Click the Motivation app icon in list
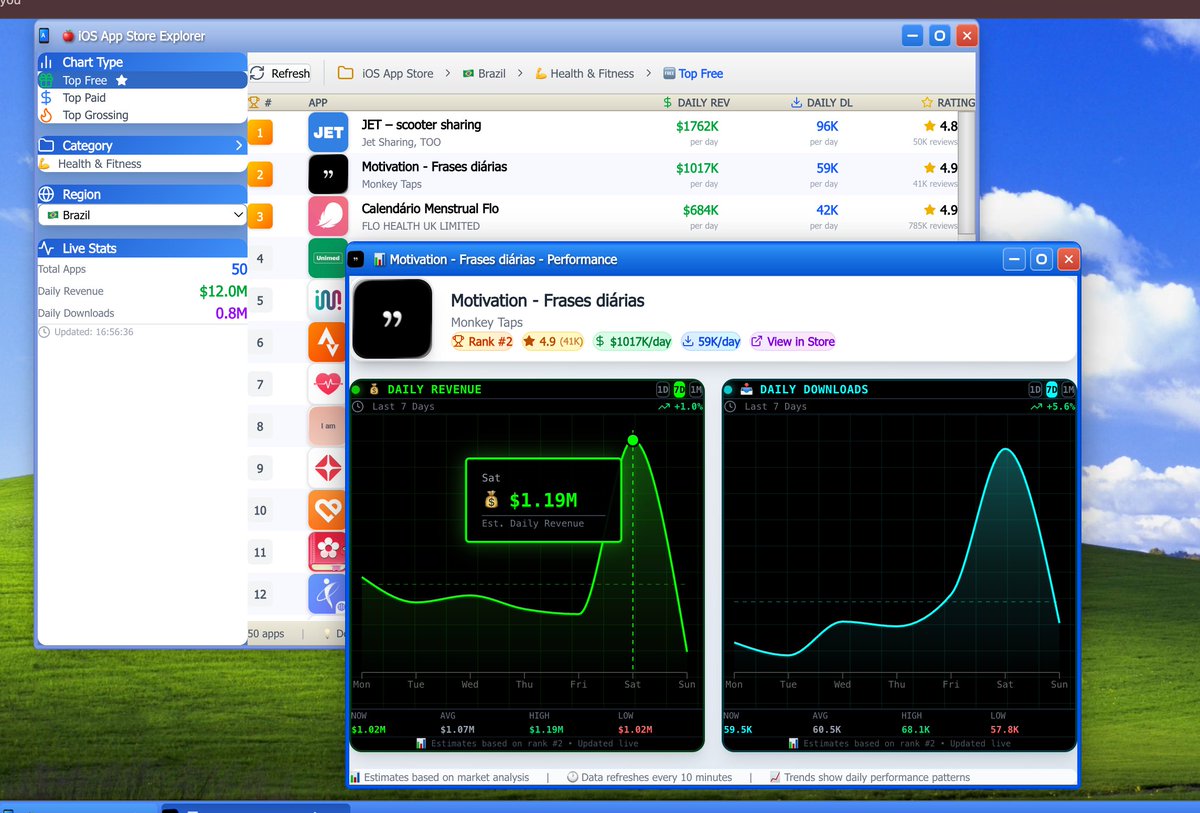The image size is (1200, 813). tap(328, 174)
